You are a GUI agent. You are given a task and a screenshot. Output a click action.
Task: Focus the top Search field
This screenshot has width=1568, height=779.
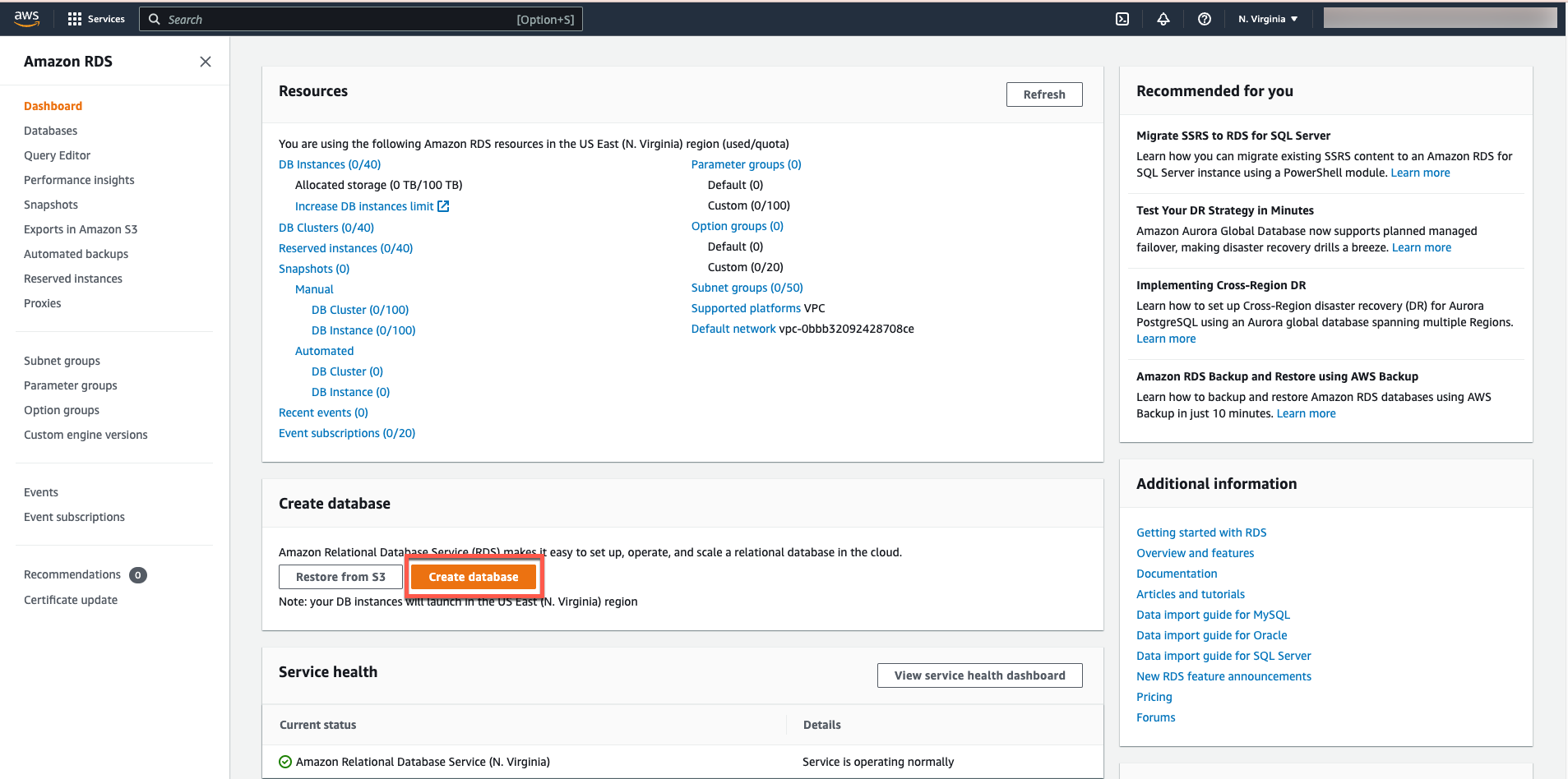361,19
